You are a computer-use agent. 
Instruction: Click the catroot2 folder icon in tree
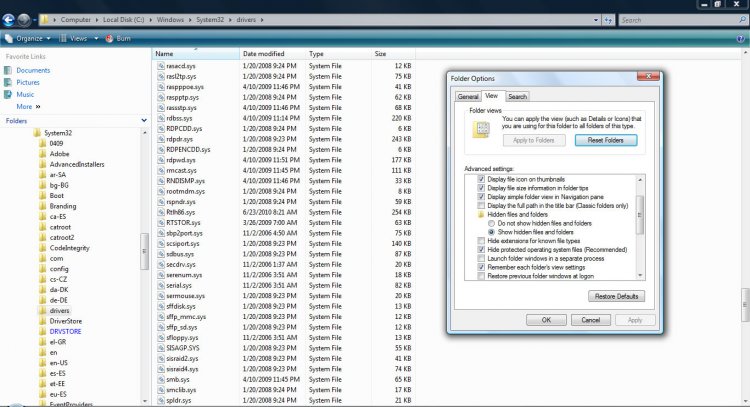(x=43, y=238)
